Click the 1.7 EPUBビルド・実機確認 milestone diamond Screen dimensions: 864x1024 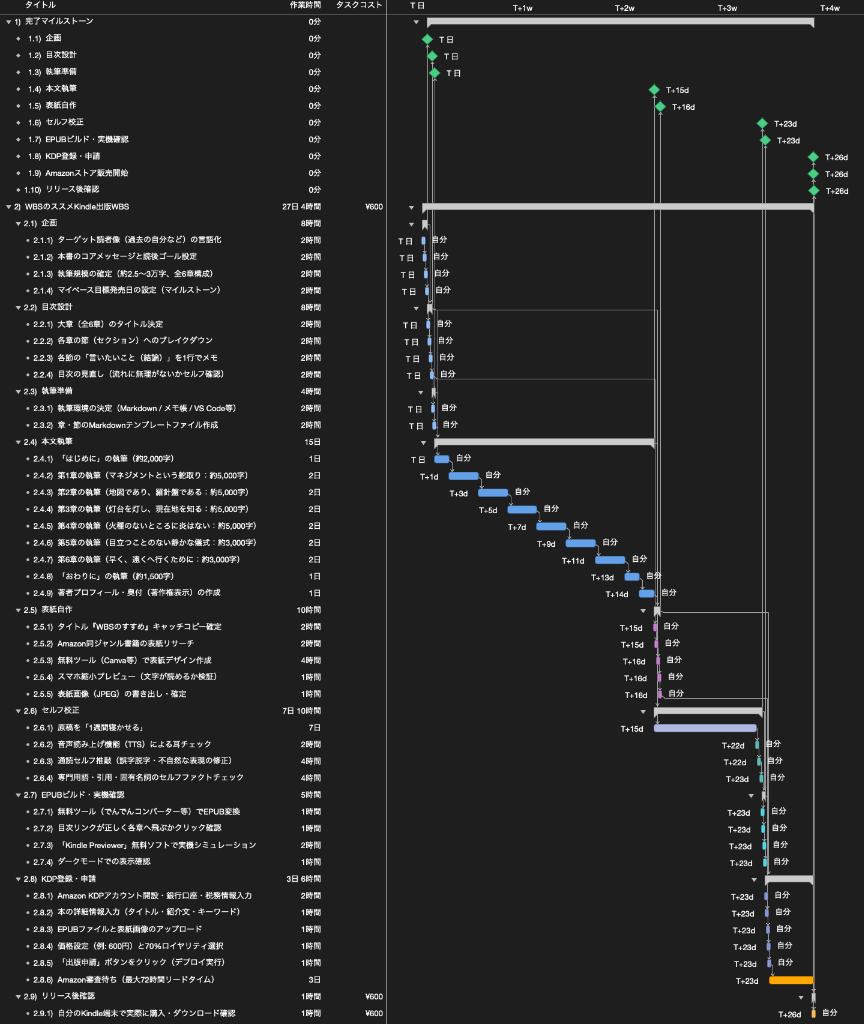(x=765, y=140)
